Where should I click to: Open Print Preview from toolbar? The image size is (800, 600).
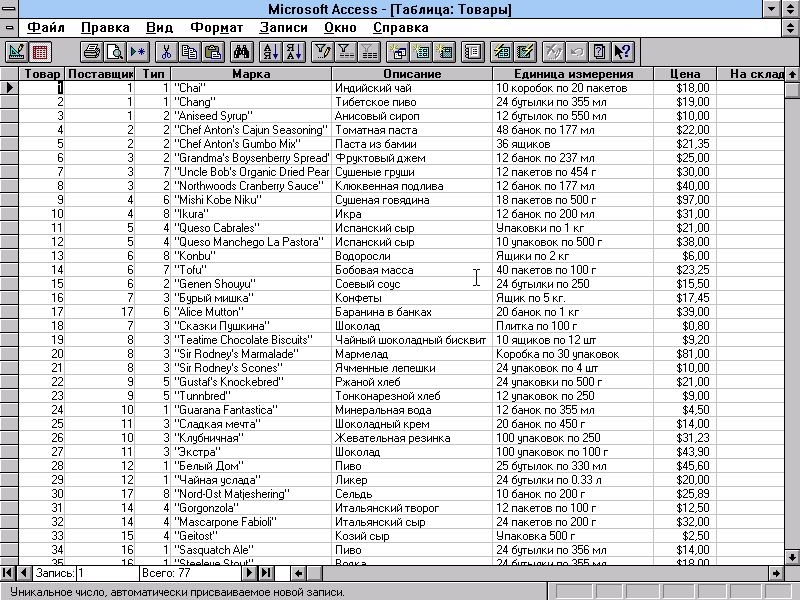[x=114, y=51]
